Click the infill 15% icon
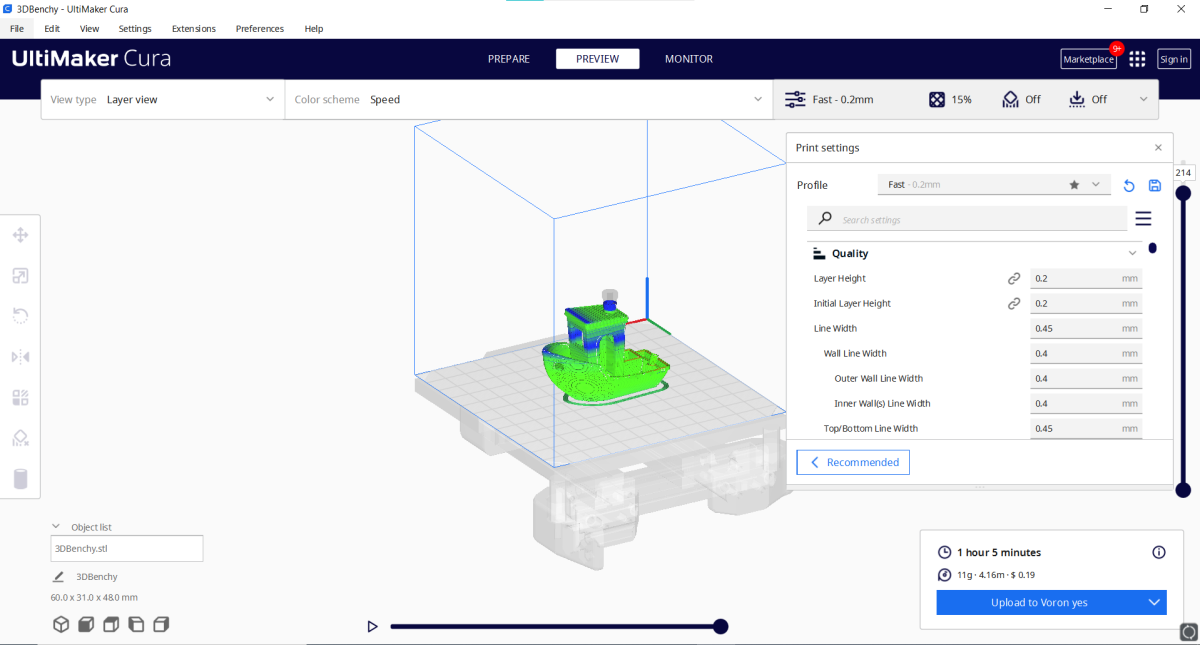The width and height of the screenshot is (1200, 645). click(x=936, y=99)
